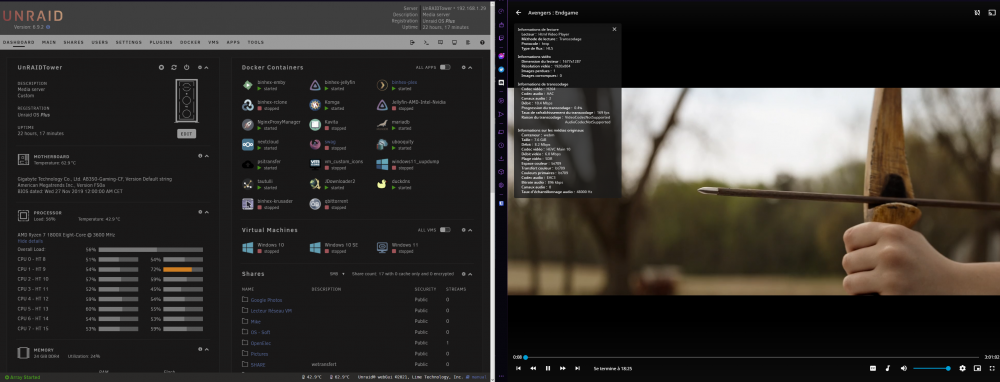The height and width of the screenshot is (382, 1000).
Task: Collapse the Memory section chevron
Action: [207, 349]
